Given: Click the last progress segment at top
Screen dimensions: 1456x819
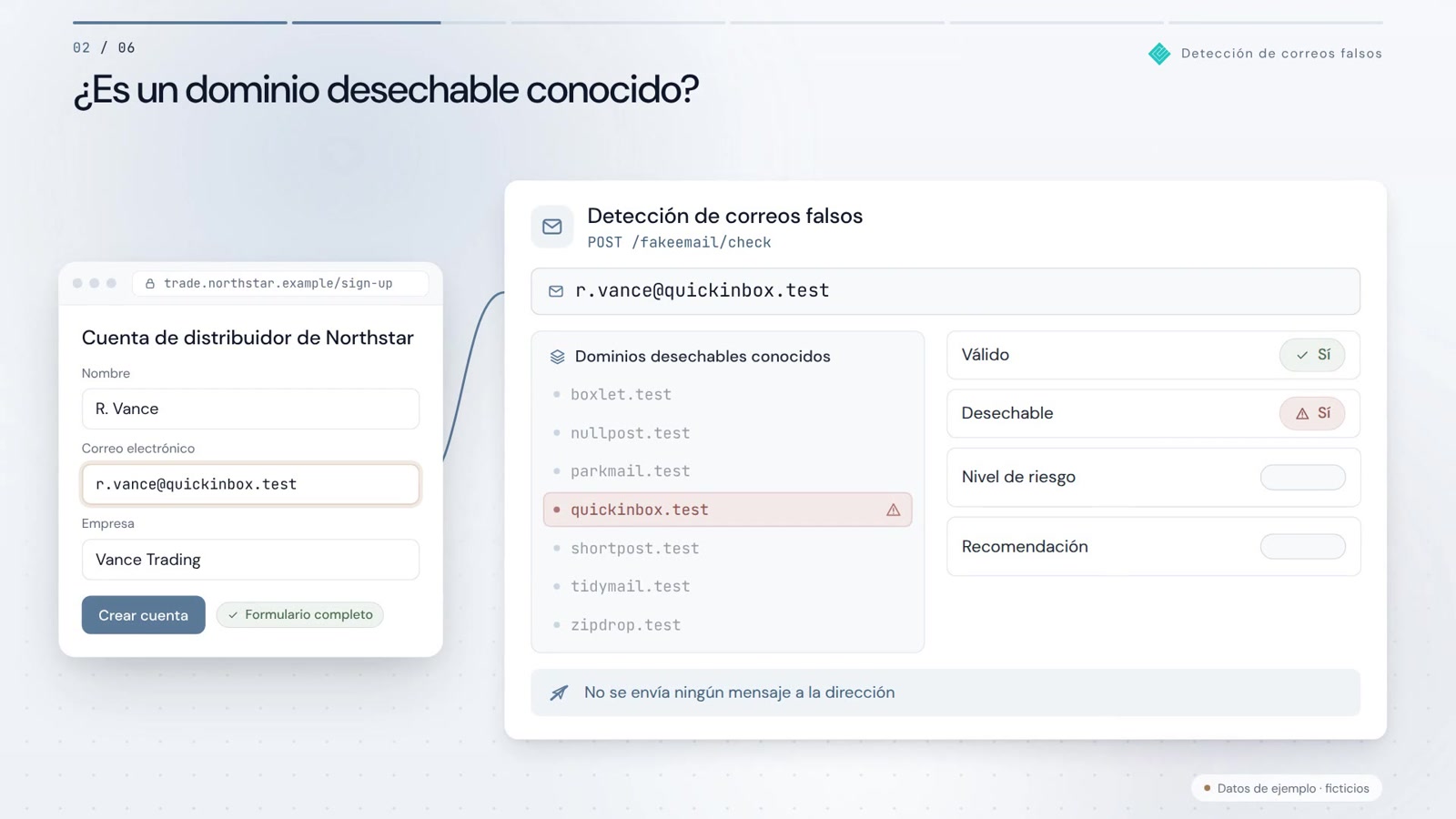Looking at the screenshot, I should pos(1276,23).
